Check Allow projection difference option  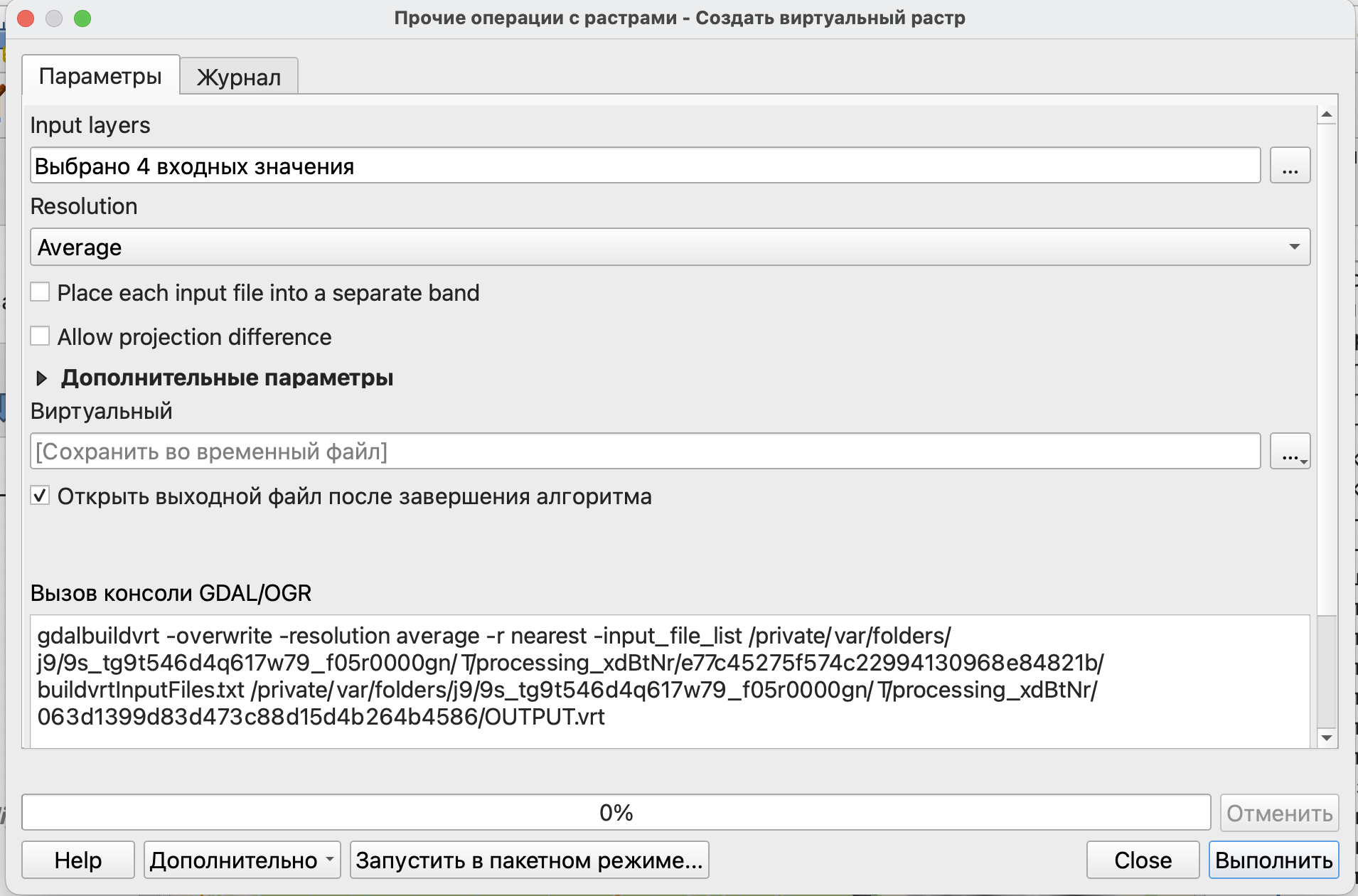tap(41, 336)
